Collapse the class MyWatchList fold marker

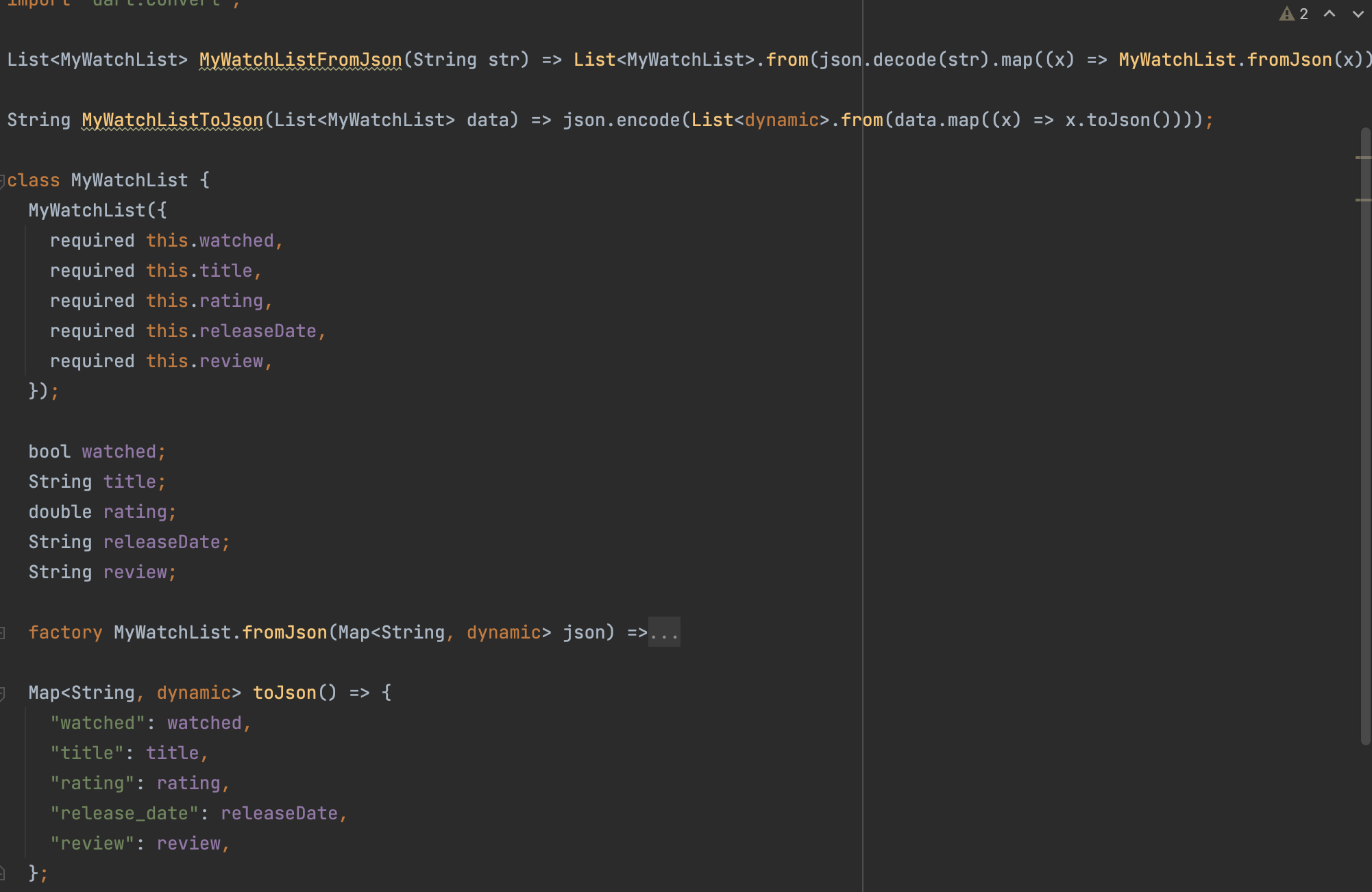[3, 181]
